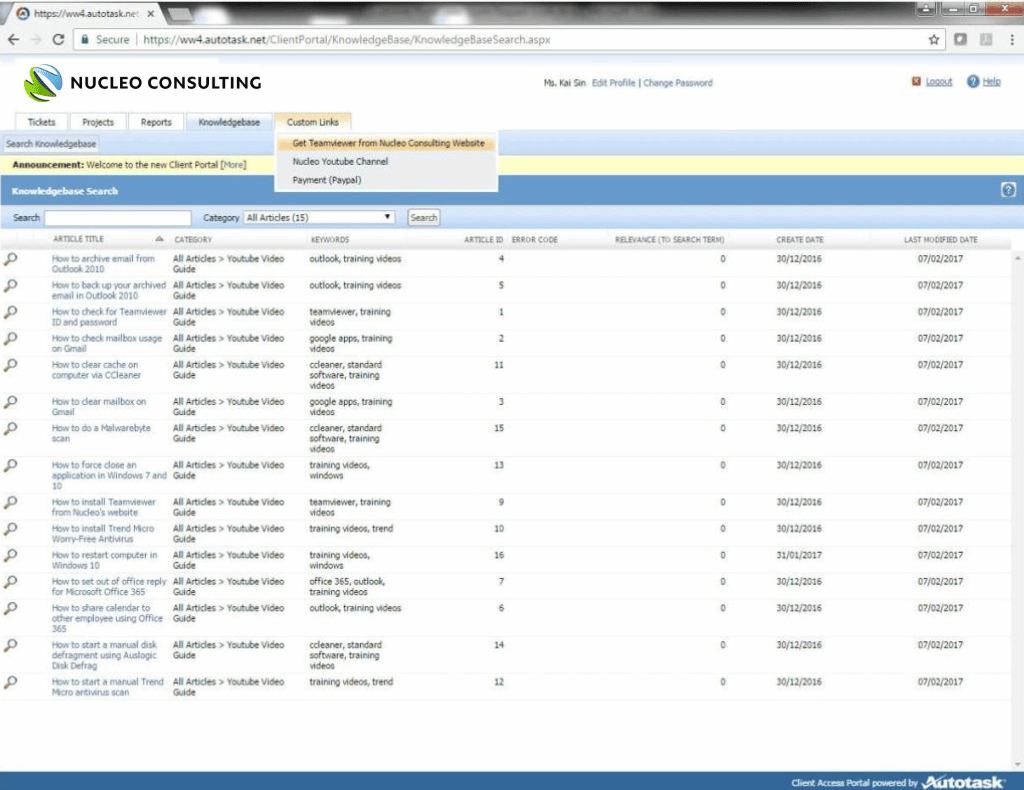1024x790 pixels.
Task: Click the knowledgebase help question mark icon
Action: pos(1008,190)
